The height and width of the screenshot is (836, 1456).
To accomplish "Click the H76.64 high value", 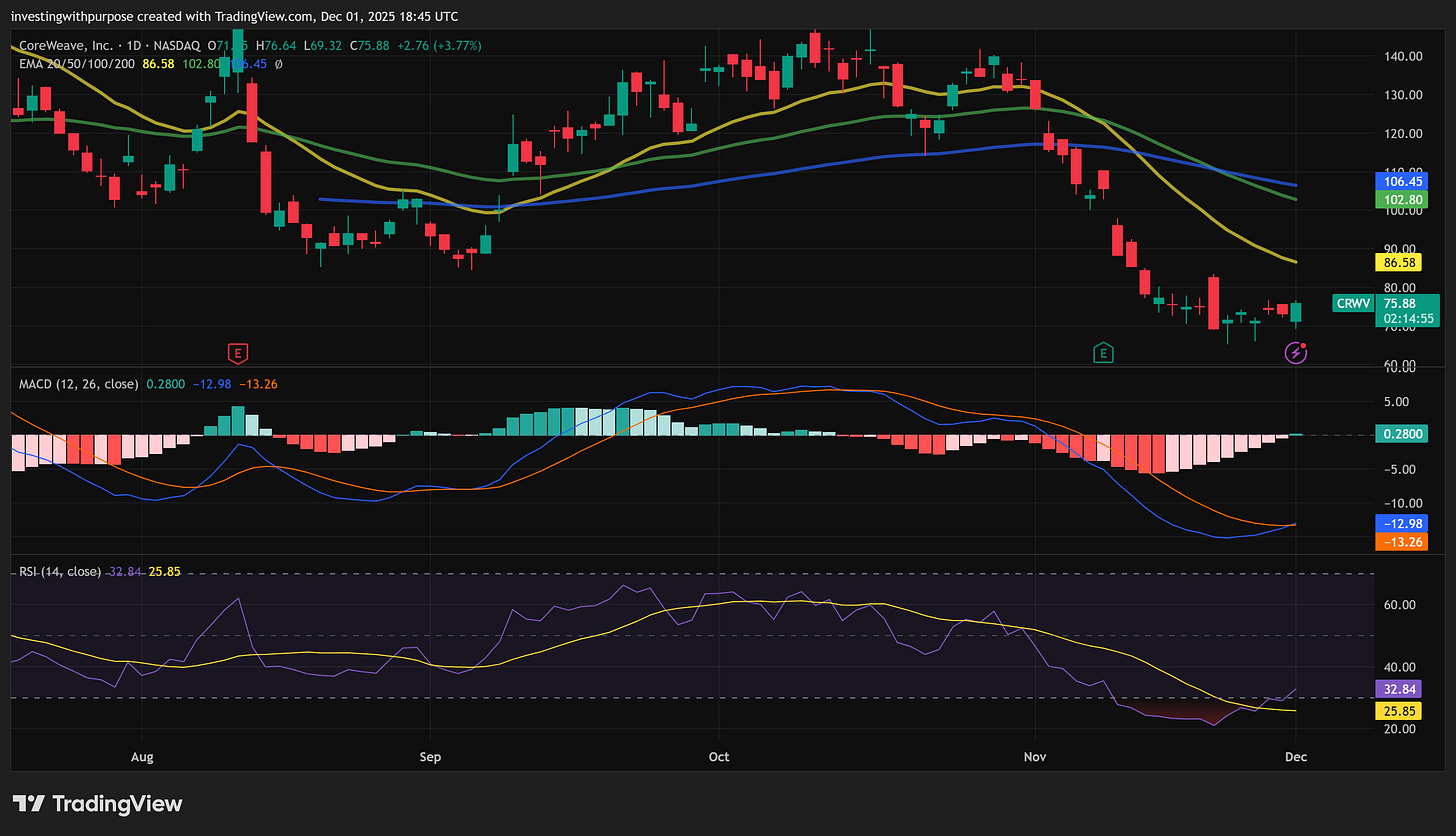I will click(x=276, y=45).
